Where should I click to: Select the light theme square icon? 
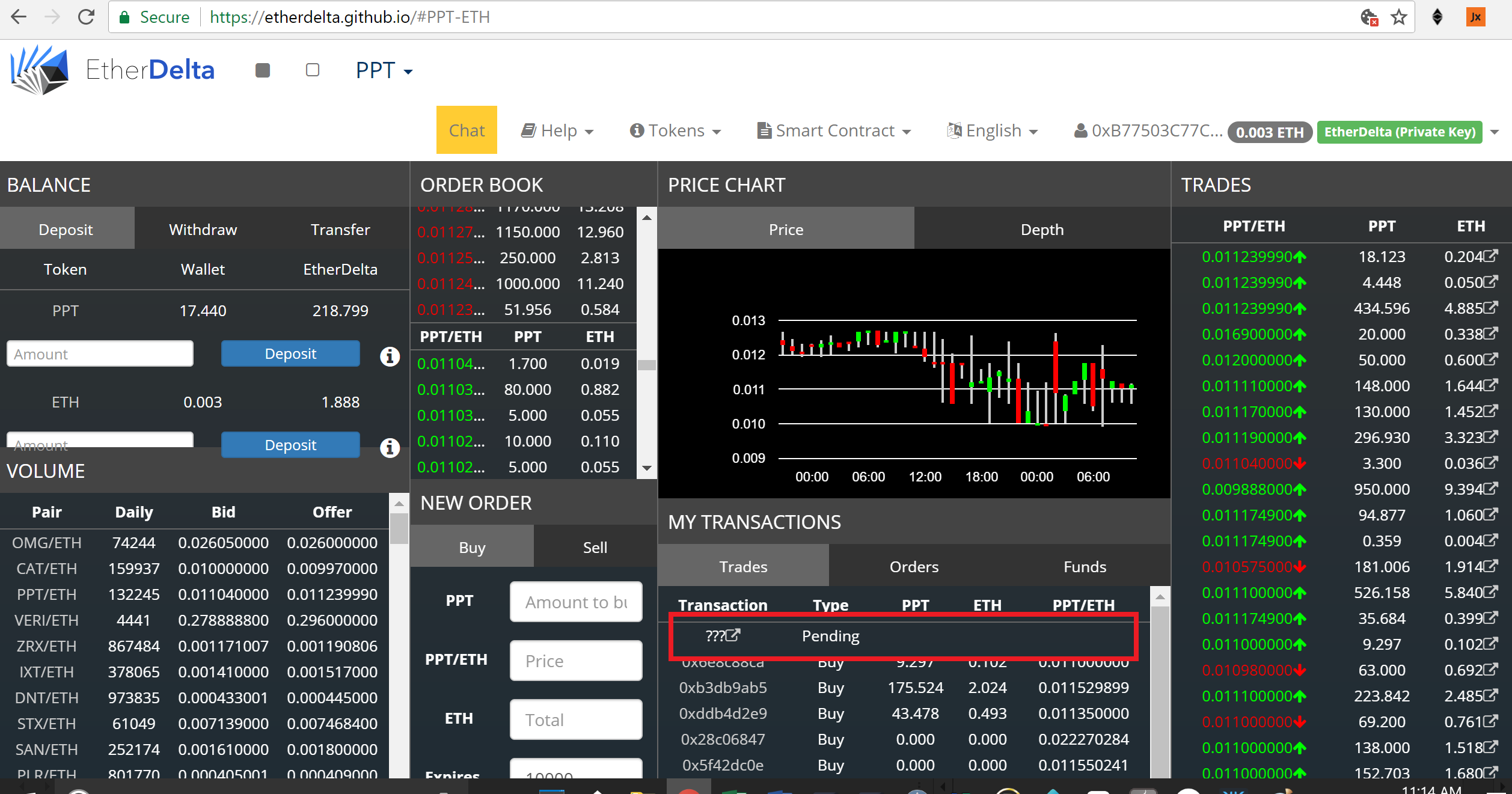313,70
